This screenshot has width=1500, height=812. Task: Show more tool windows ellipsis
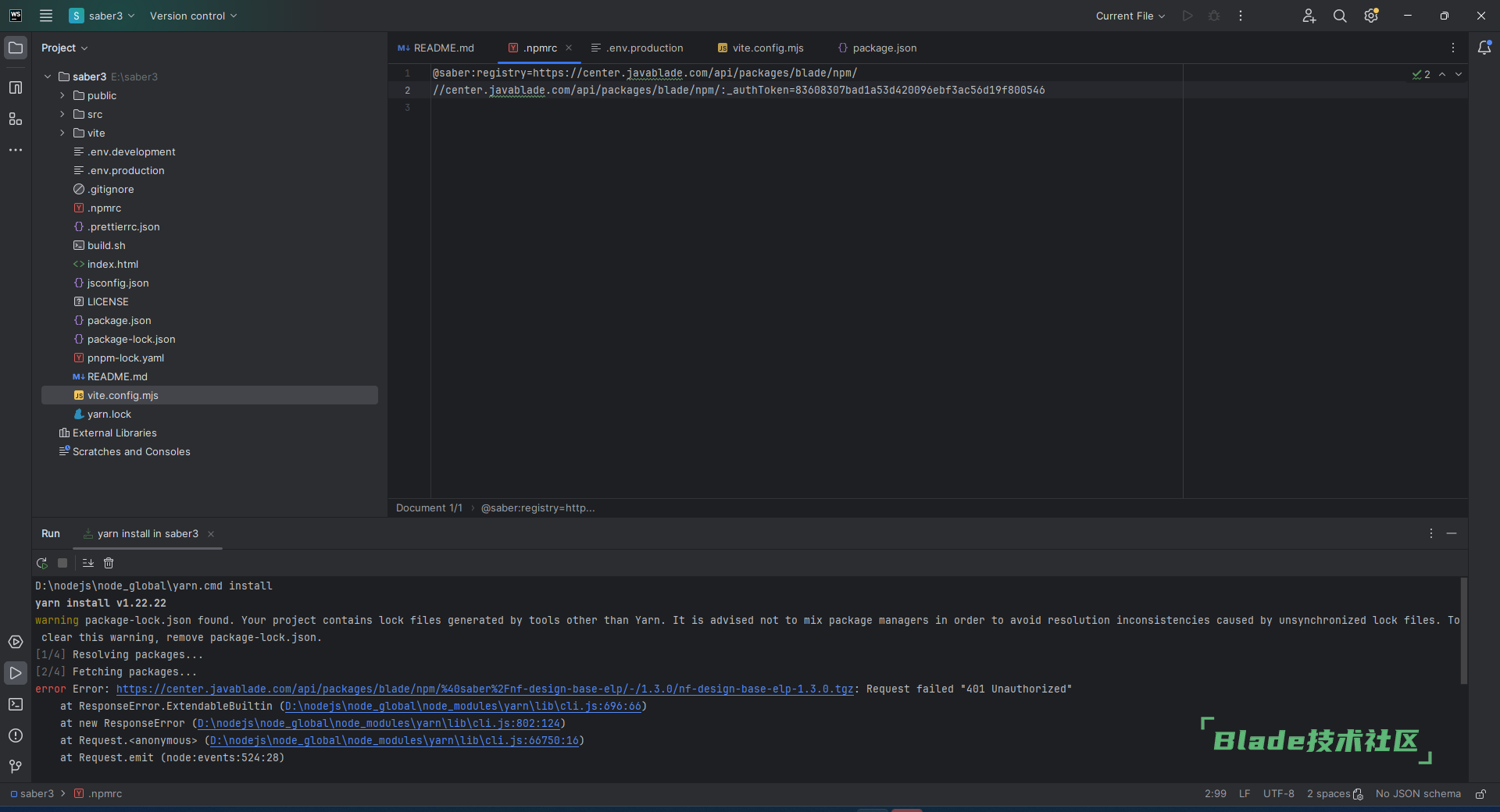click(x=16, y=150)
